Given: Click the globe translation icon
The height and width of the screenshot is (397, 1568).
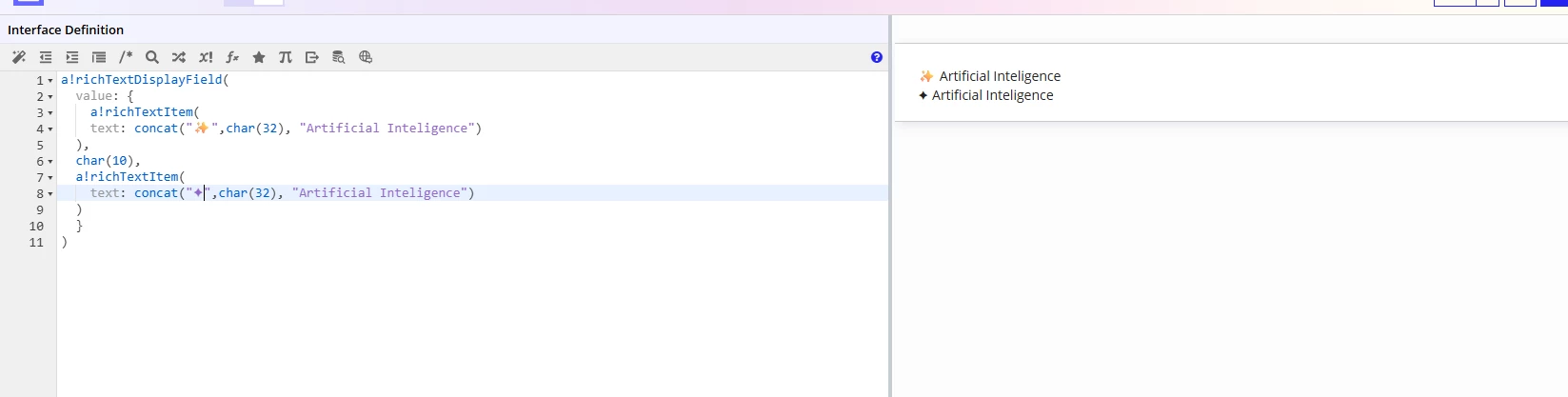Looking at the screenshot, I should [366, 57].
